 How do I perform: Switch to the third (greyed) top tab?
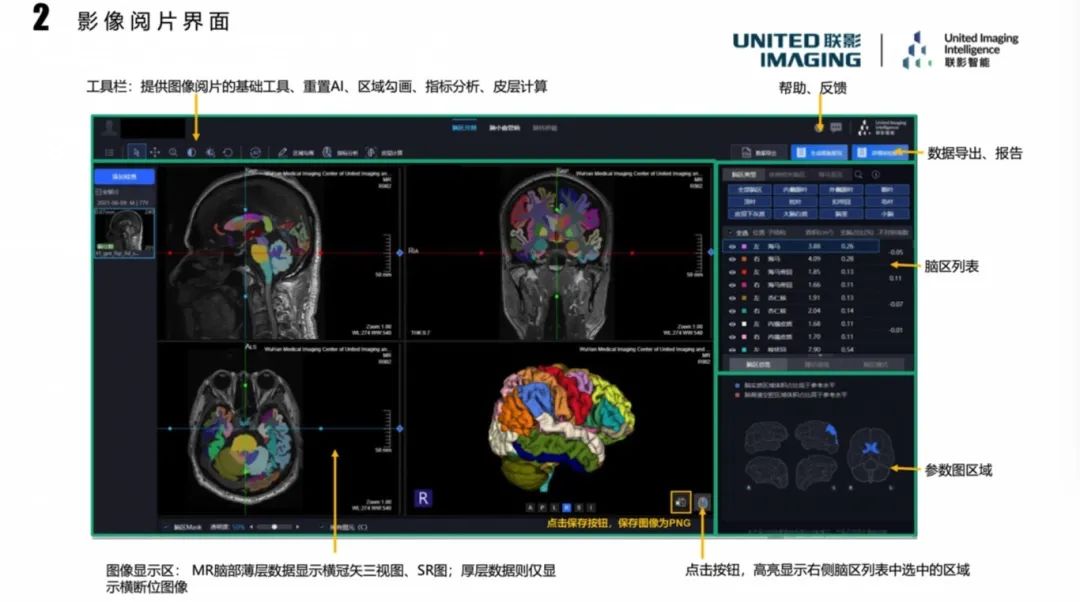pos(545,127)
